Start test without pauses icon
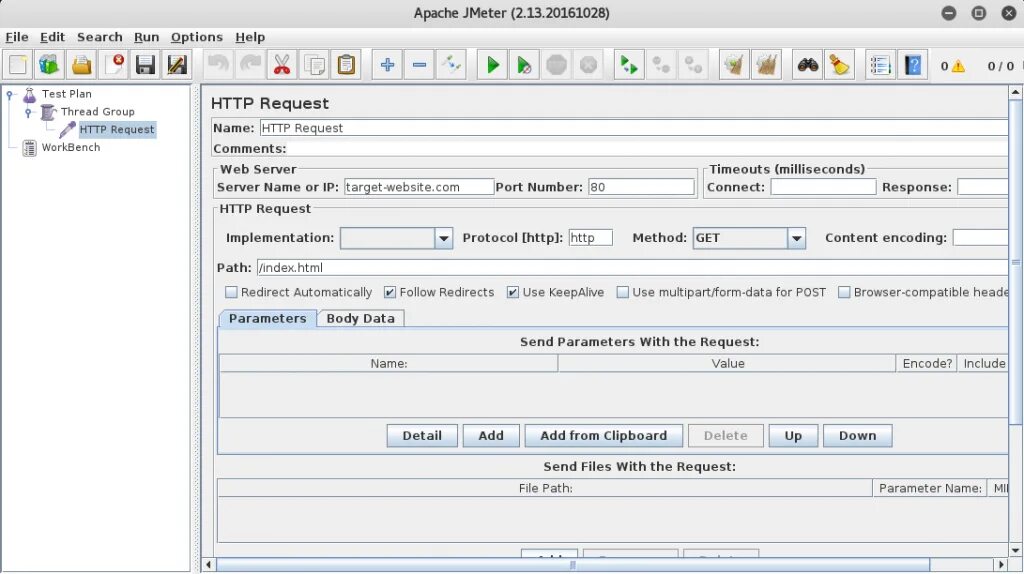The width and height of the screenshot is (1024, 574). 524,65
